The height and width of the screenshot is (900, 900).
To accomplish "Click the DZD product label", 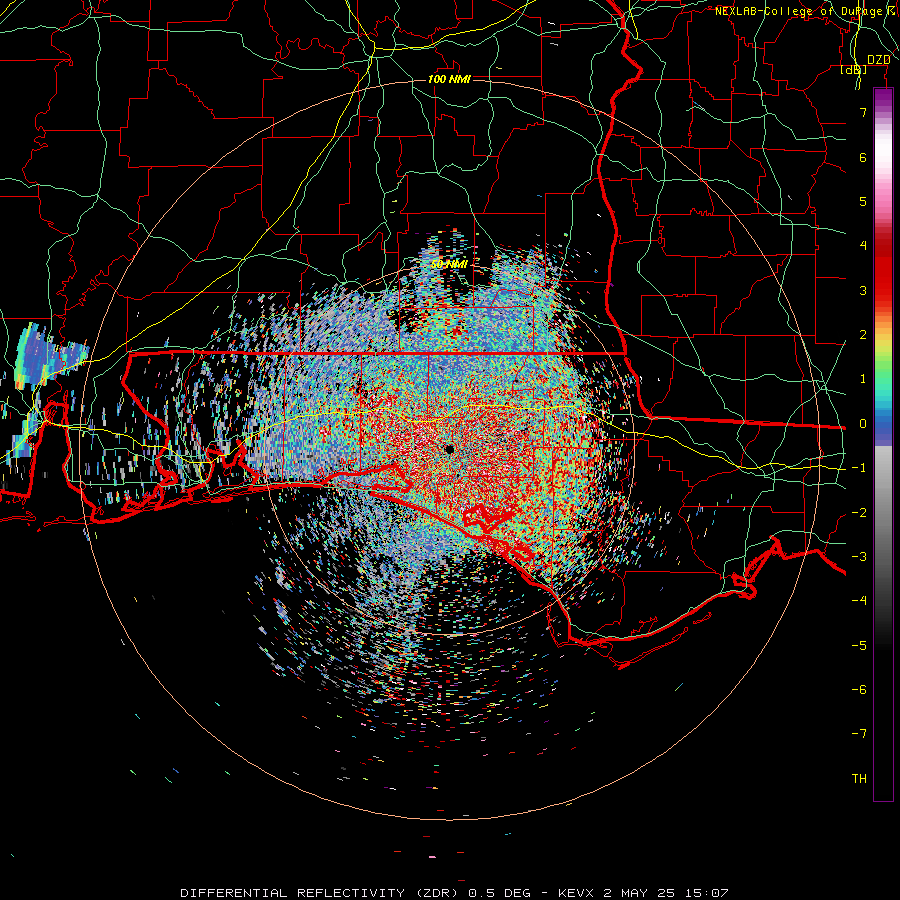I will click(x=878, y=60).
